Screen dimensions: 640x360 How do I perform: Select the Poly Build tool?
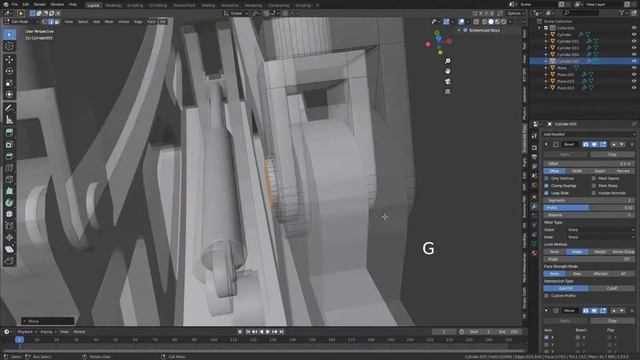(x=9, y=191)
